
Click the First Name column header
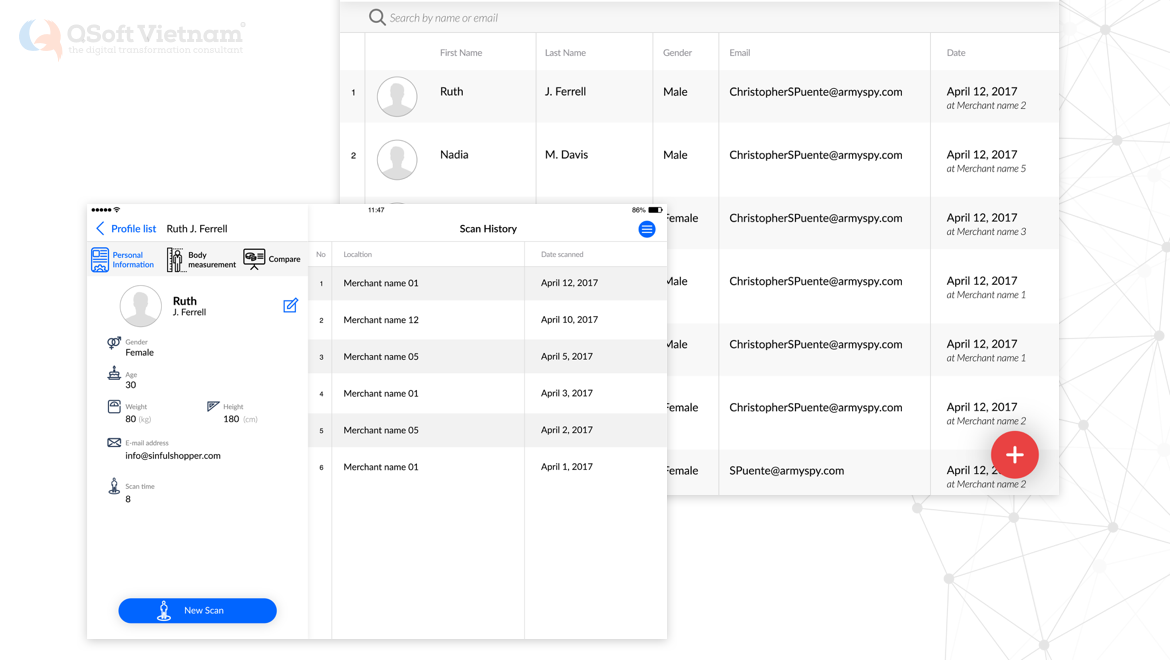coord(460,53)
